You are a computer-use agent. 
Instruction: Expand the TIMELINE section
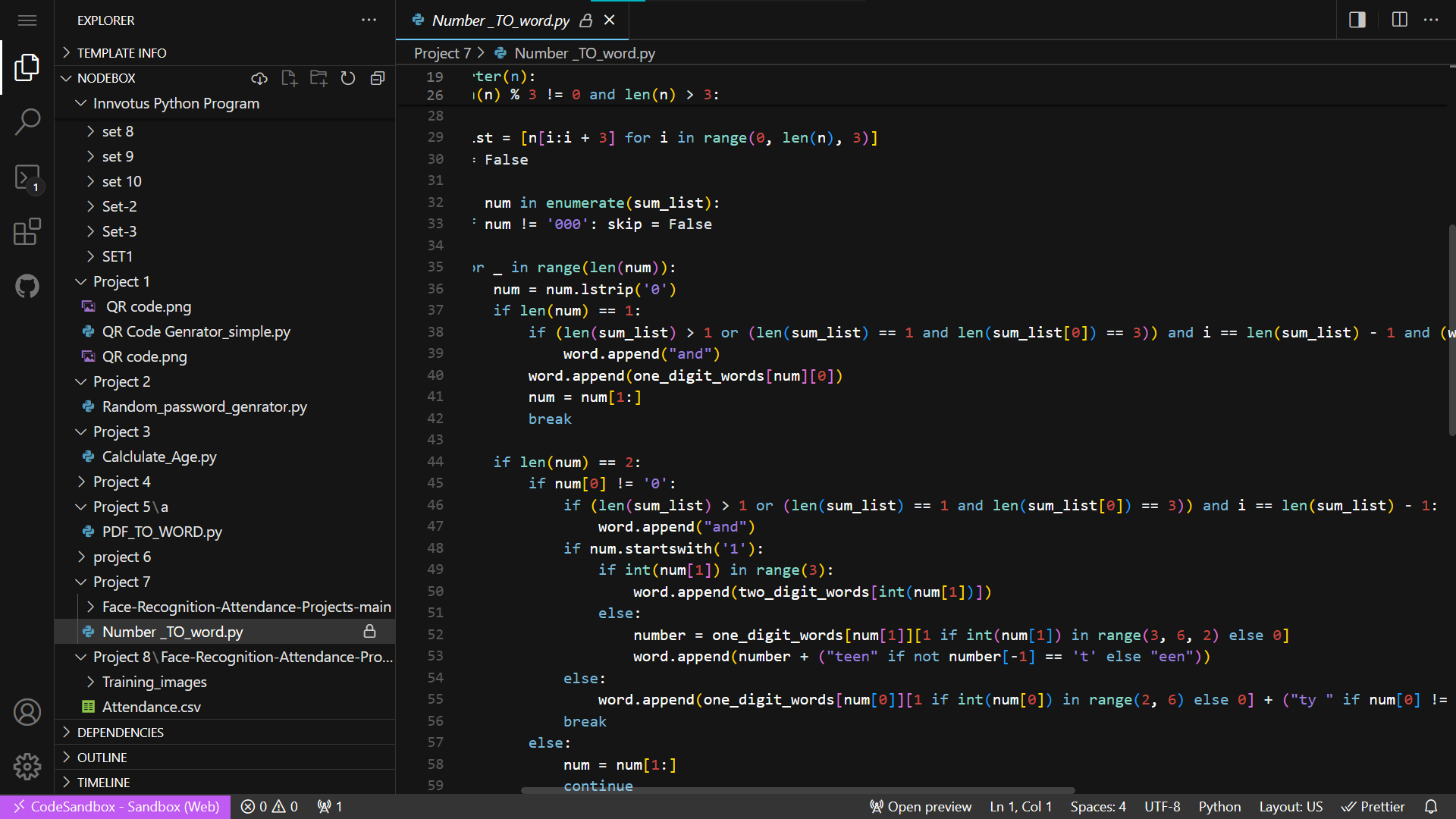pos(225,782)
